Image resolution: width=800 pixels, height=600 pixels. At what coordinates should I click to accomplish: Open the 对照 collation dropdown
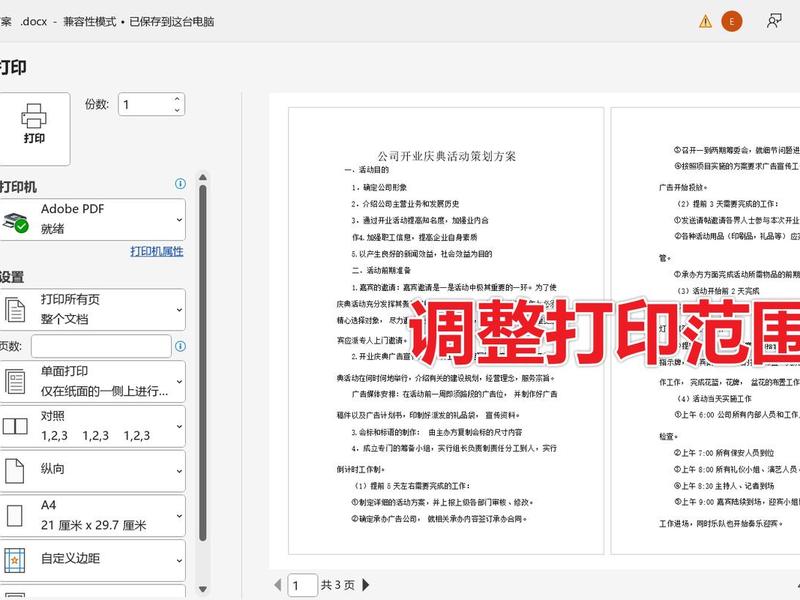click(x=92, y=426)
